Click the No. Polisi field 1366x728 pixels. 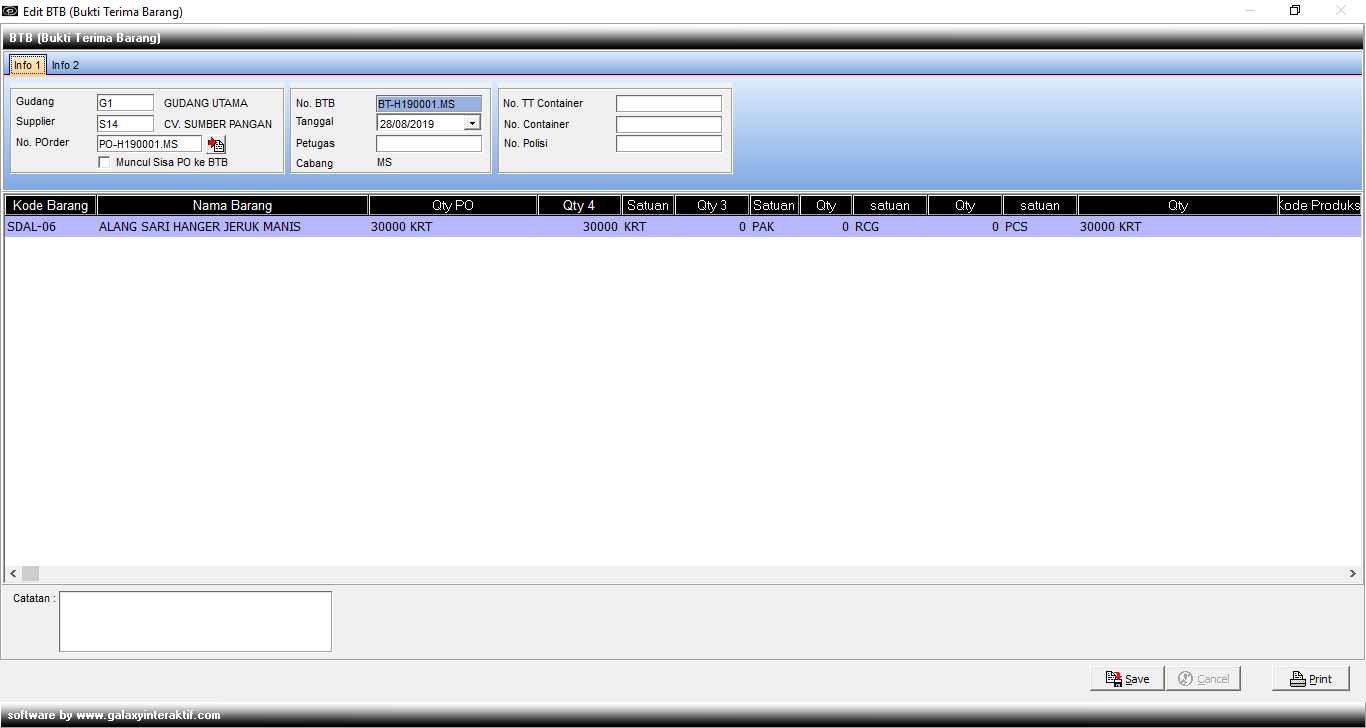click(x=668, y=144)
